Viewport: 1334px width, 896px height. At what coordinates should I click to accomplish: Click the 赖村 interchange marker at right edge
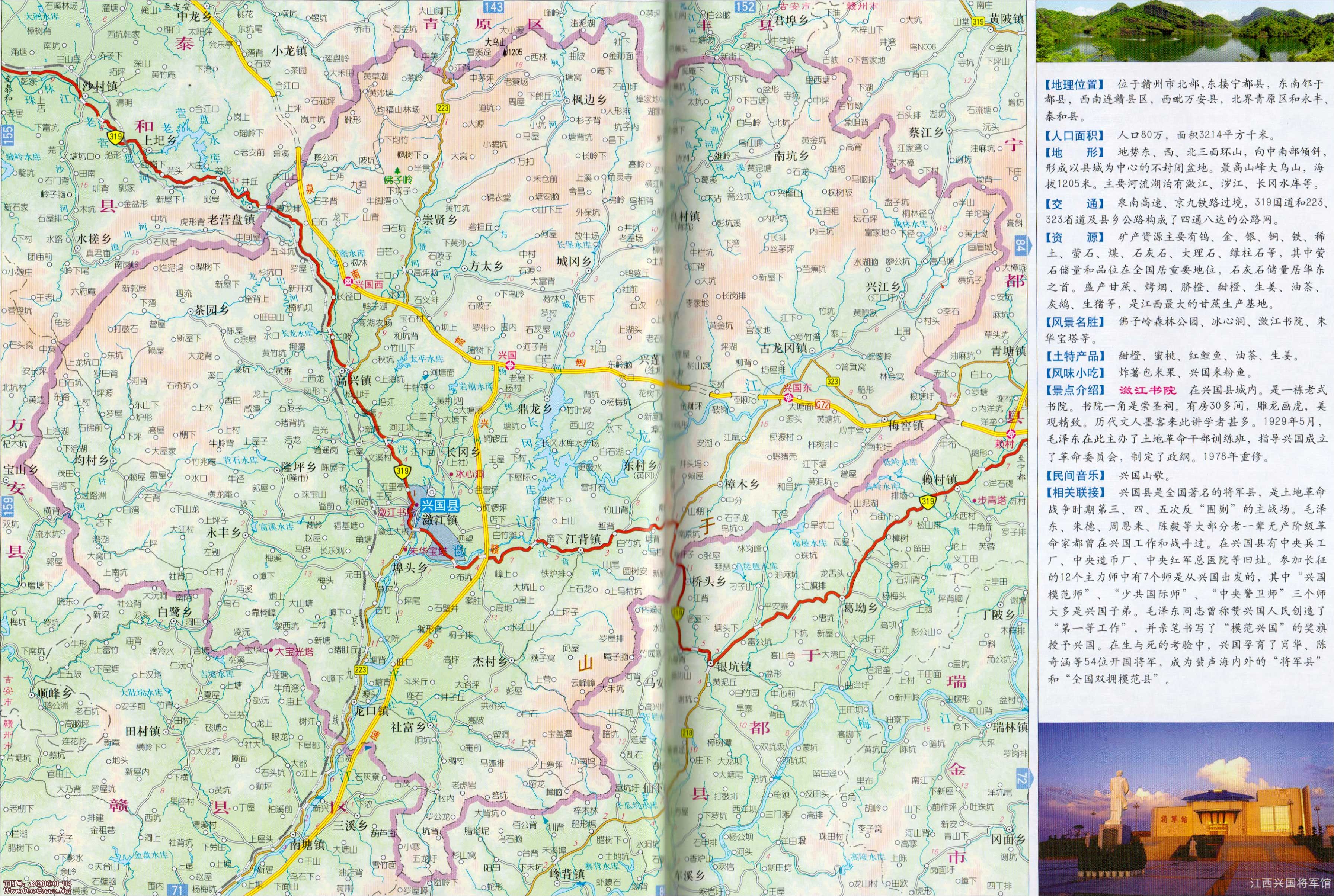[1011, 434]
